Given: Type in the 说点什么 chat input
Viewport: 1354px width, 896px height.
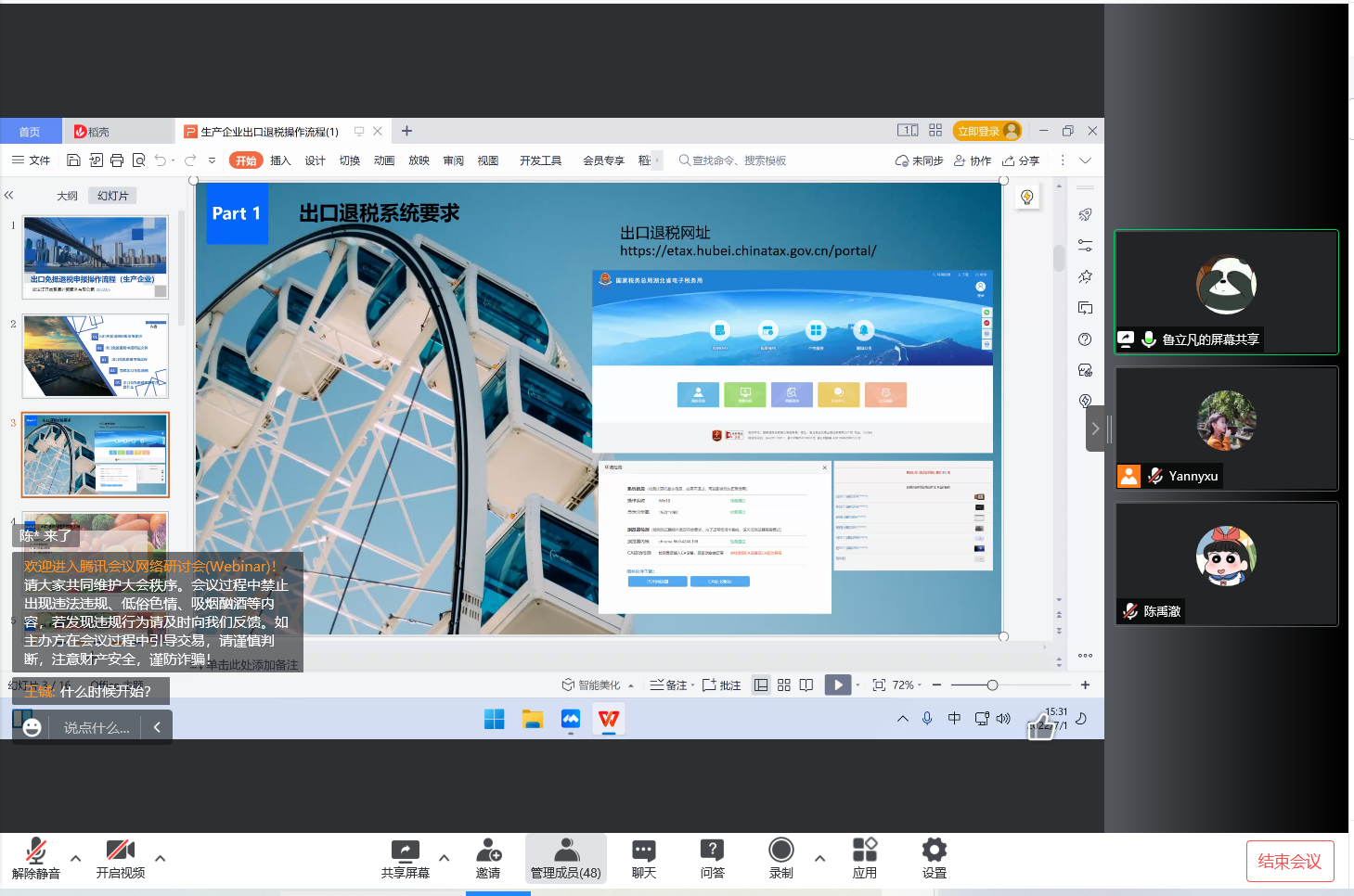Looking at the screenshot, I should [97, 728].
